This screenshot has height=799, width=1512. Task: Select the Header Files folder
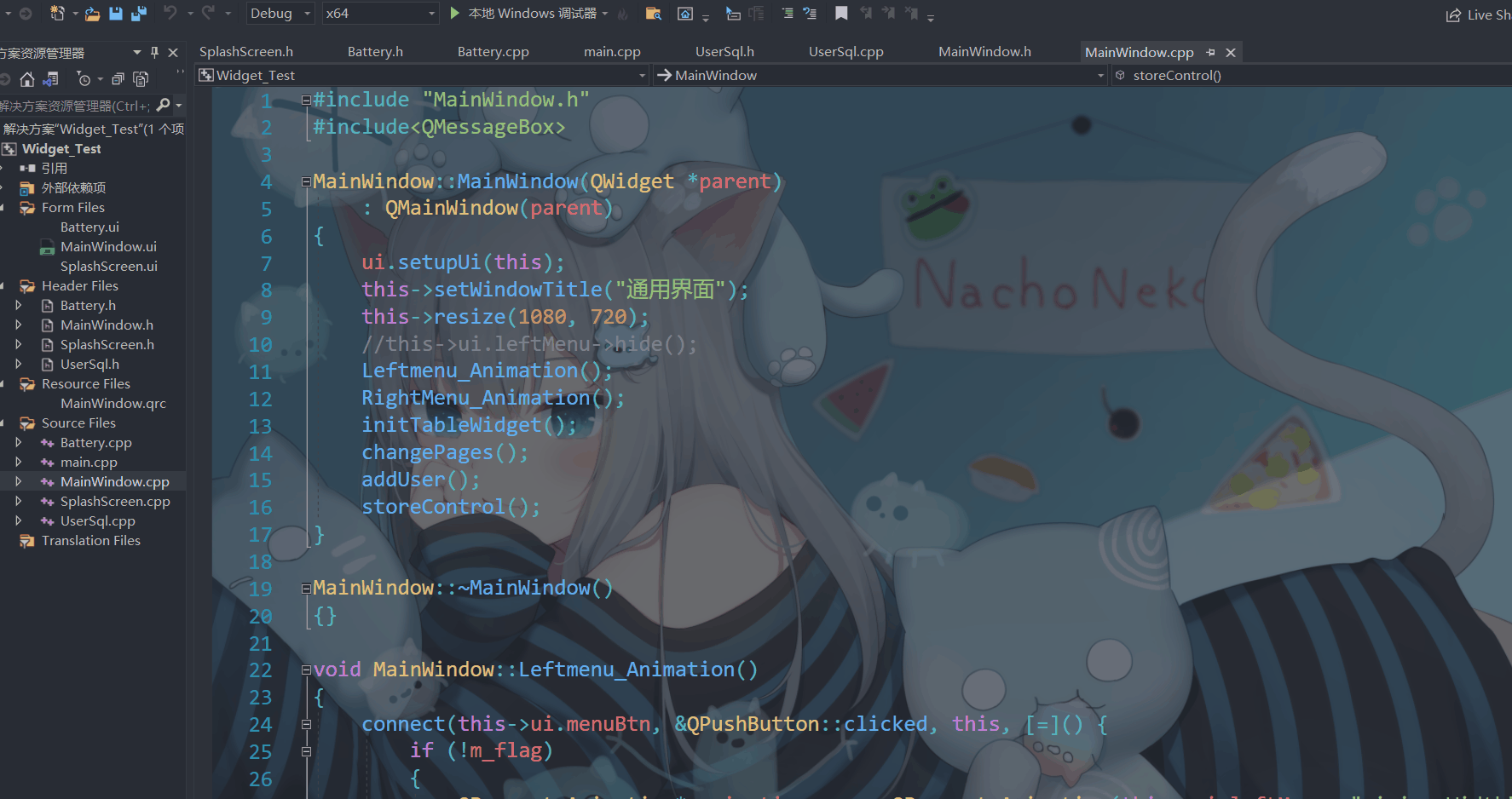80,285
